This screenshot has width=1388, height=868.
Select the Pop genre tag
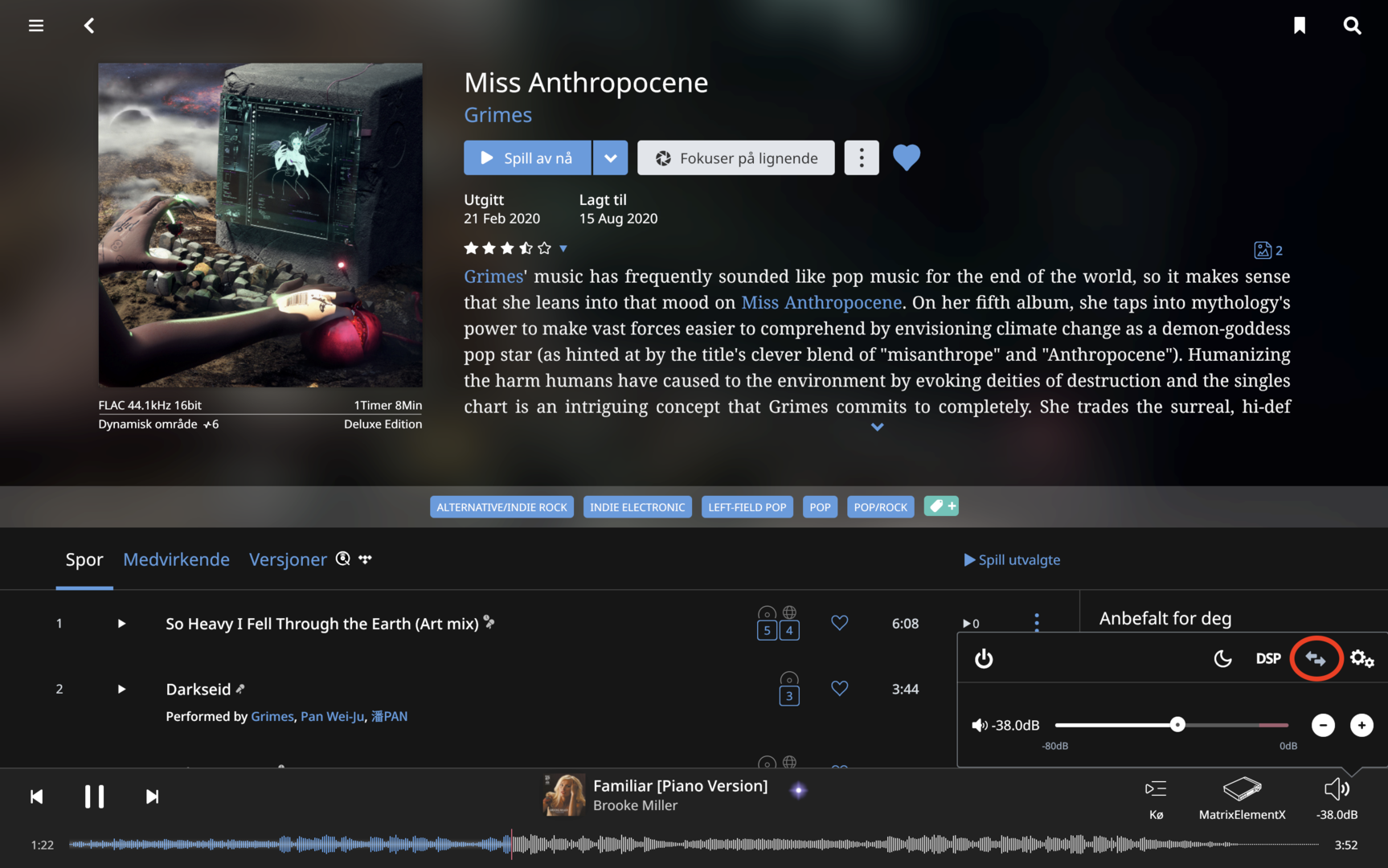pos(820,507)
